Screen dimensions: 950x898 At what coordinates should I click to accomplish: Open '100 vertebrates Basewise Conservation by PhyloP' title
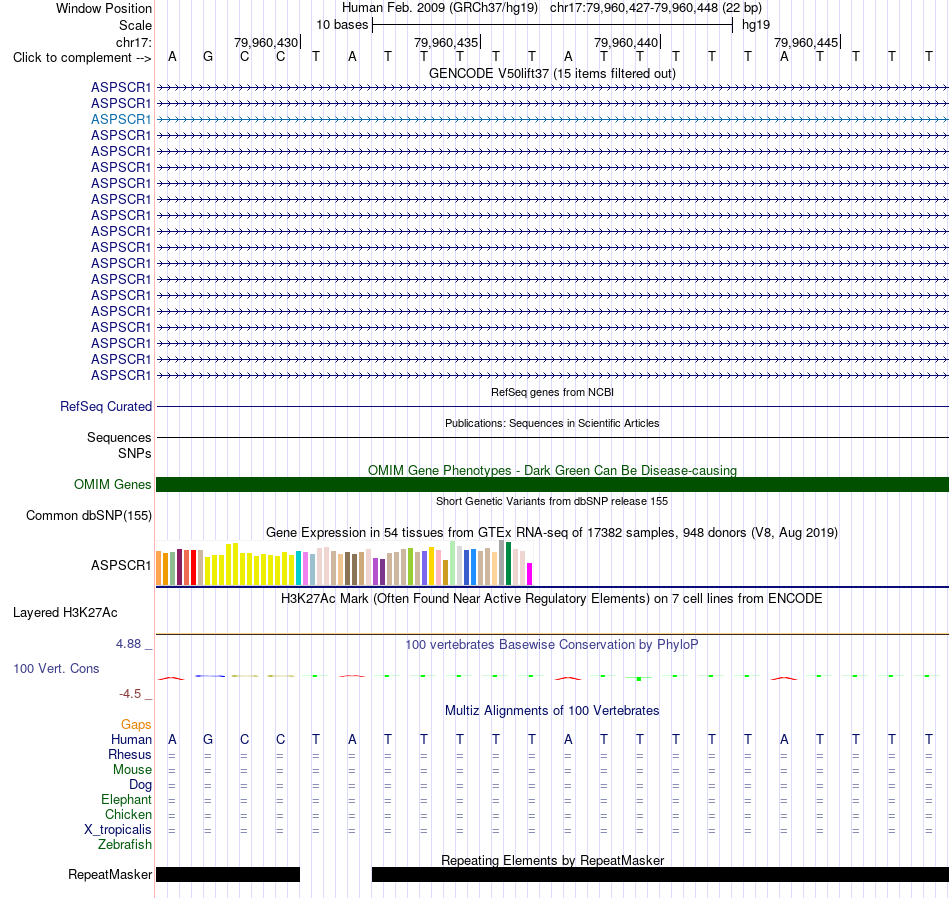552,645
